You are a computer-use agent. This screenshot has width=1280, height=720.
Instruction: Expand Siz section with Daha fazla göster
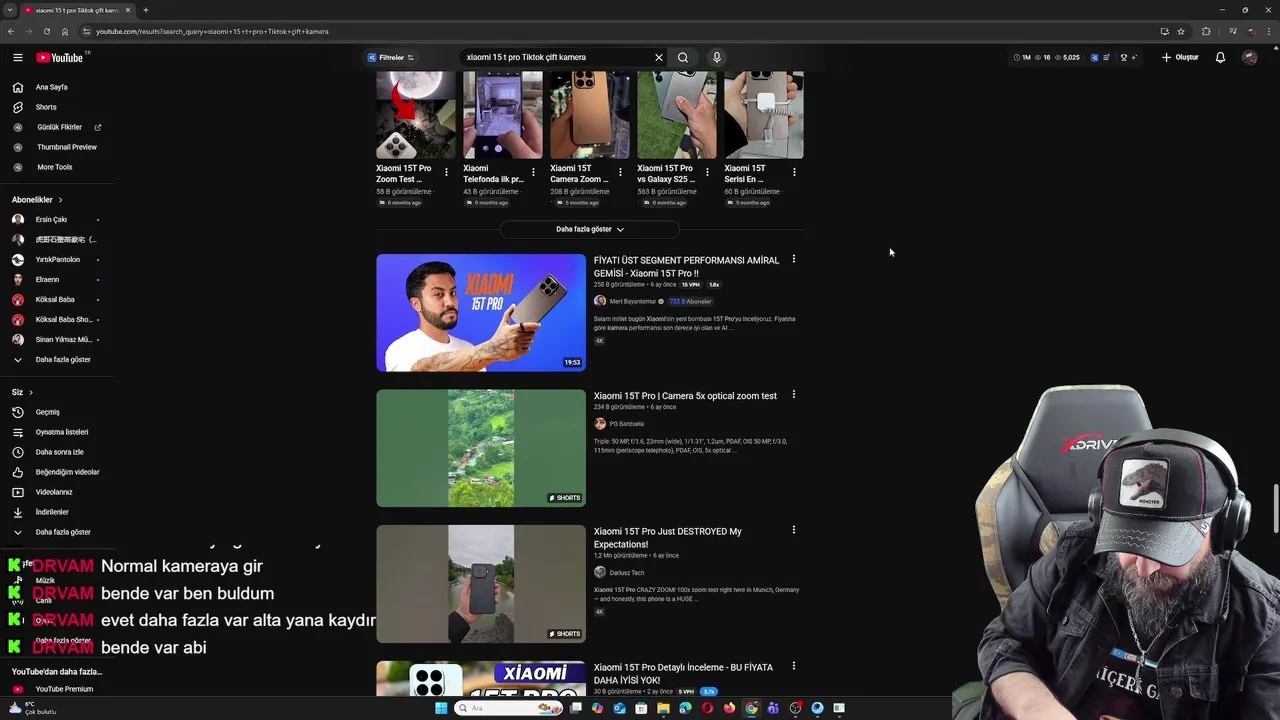[x=62, y=532]
